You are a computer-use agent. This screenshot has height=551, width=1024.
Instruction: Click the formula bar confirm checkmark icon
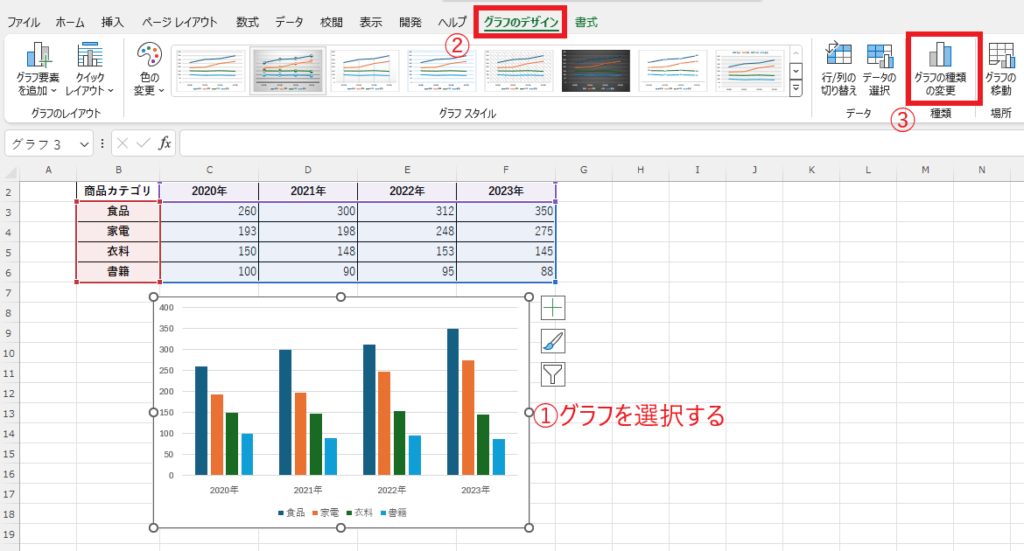144,143
